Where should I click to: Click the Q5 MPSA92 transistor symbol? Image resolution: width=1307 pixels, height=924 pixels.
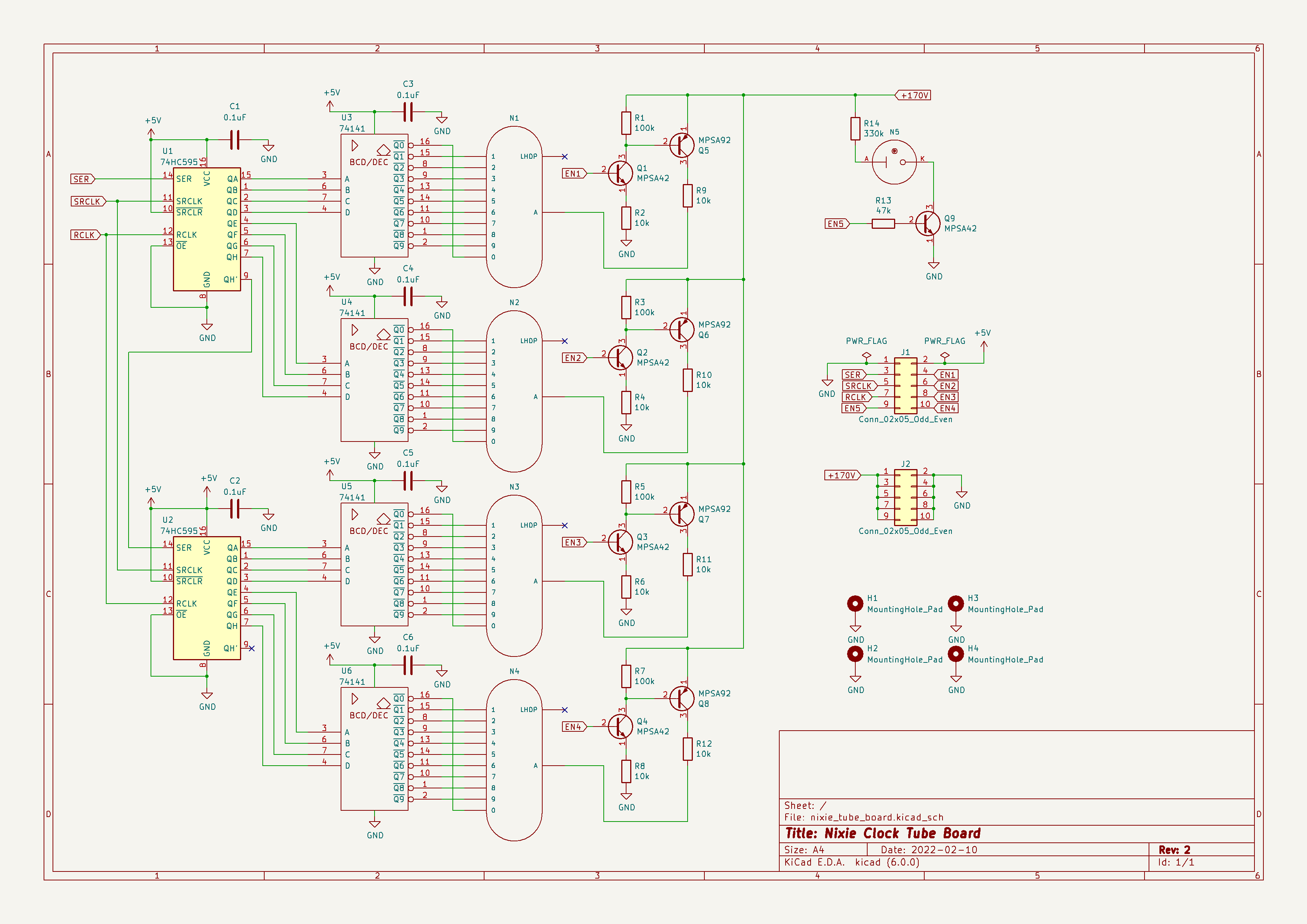(681, 145)
